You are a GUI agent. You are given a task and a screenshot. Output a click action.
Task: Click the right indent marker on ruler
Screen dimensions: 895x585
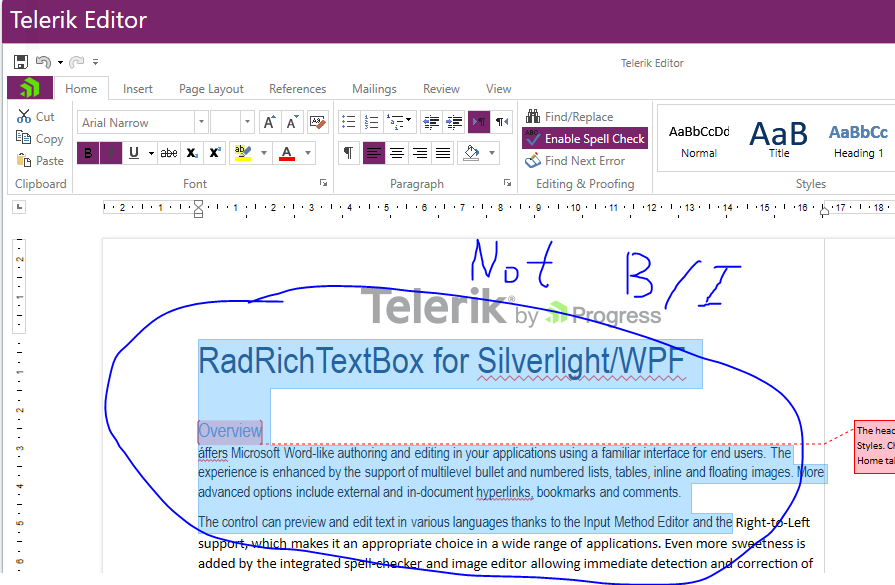coord(824,210)
